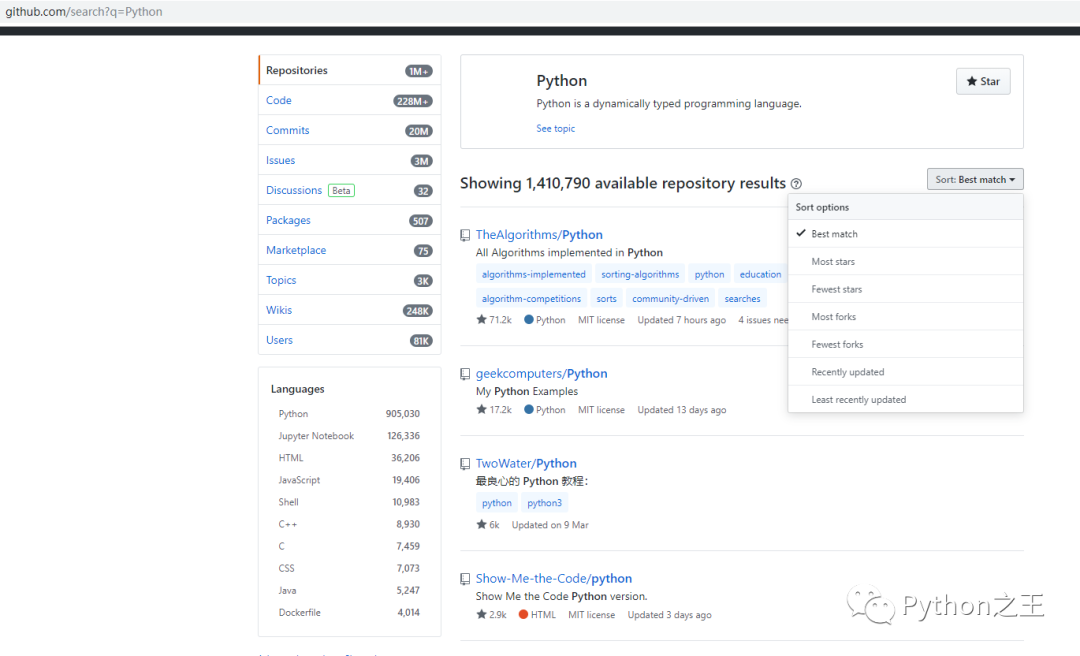Click the python3 topic tag
Viewport: 1080px width, 656px height.
pyautogui.click(x=544, y=503)
